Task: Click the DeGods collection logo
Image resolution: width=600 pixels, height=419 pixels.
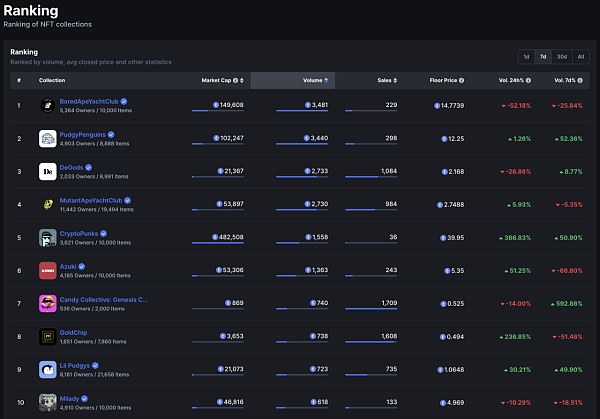Action: tap(48, 171)
